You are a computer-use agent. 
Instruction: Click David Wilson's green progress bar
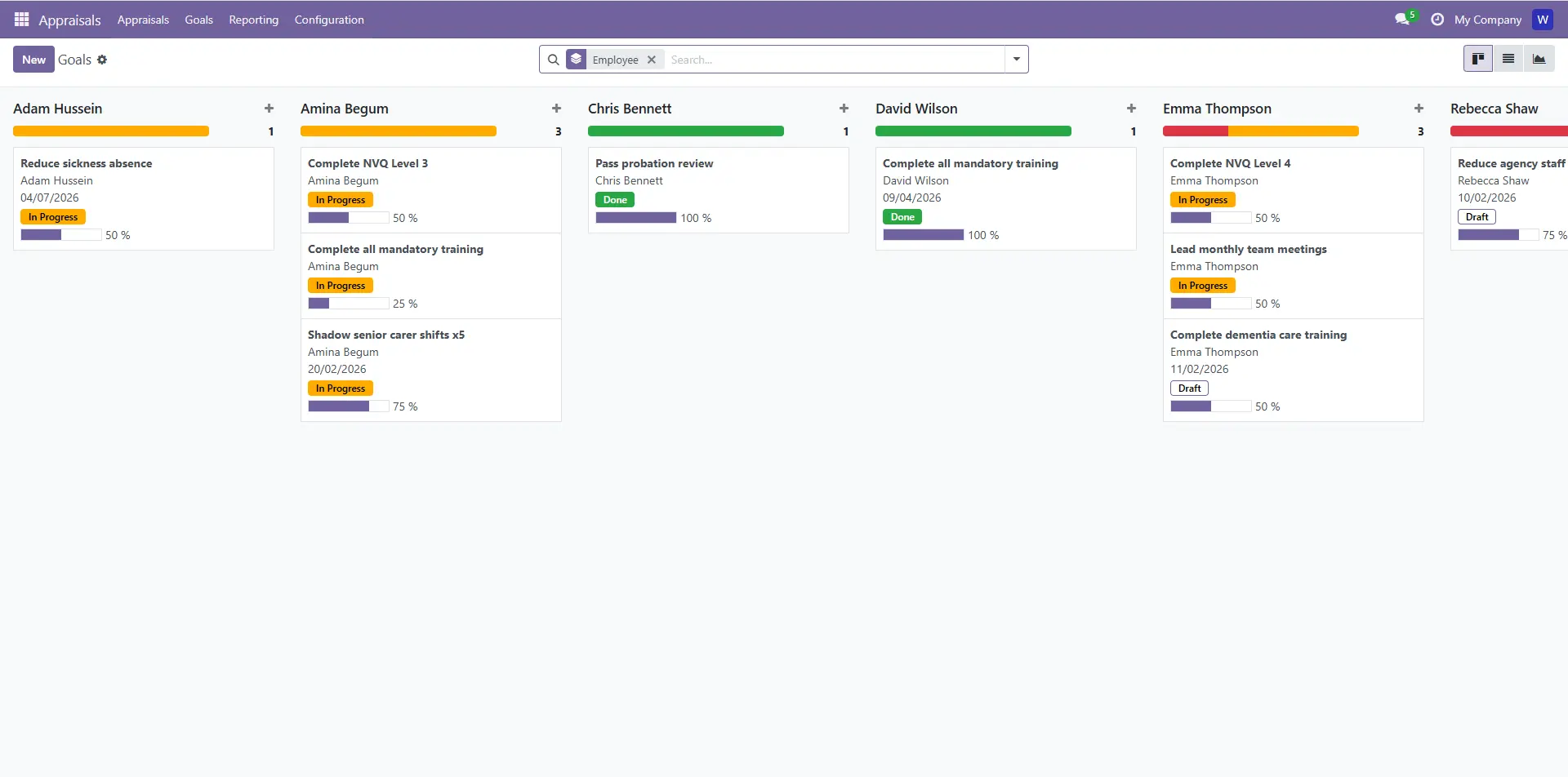[x=973, y=131]
